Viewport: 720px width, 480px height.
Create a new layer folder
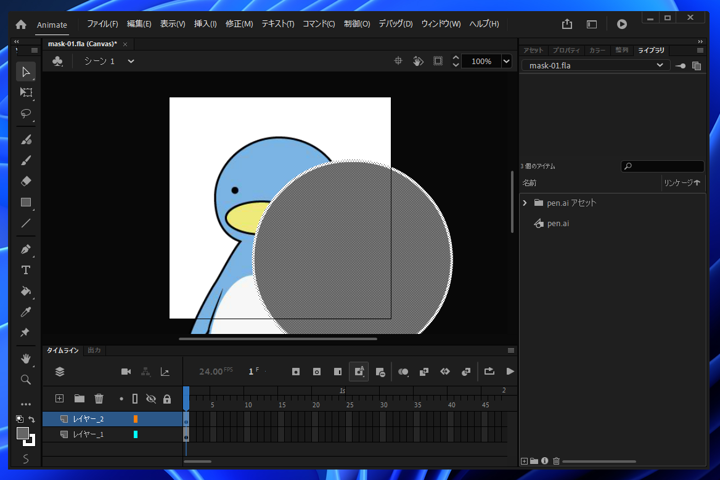[x=79, y=398]
